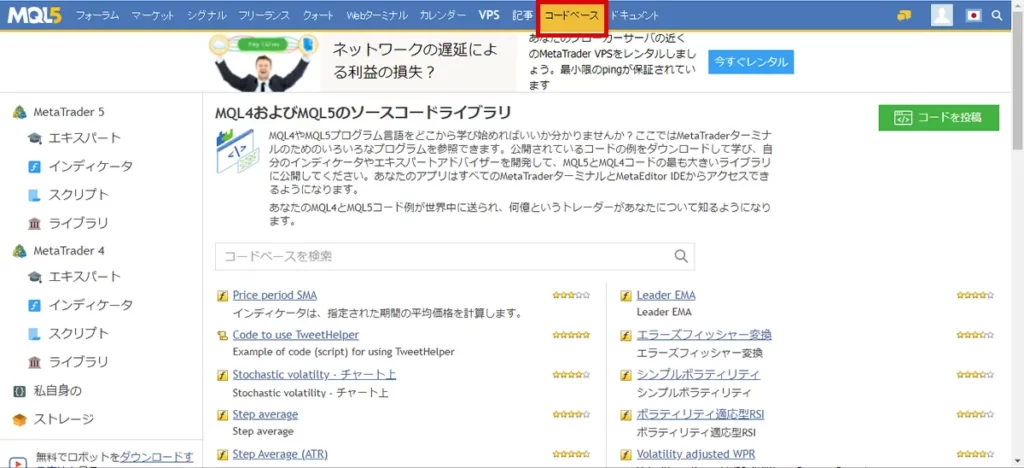Image resolution: width=1024 pixels, height=468 pixels.
Task: Open the user profile avatar
Action: tap(941, 15)
